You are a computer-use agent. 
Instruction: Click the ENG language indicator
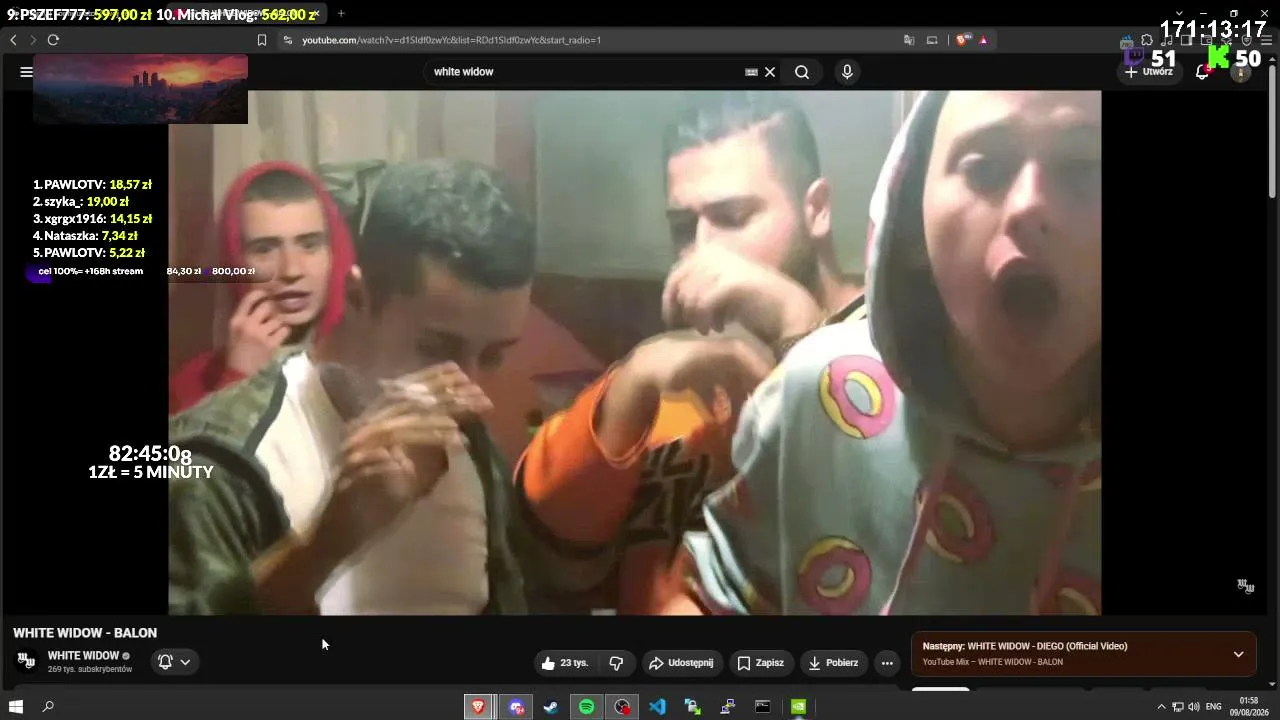[1214, 707]
